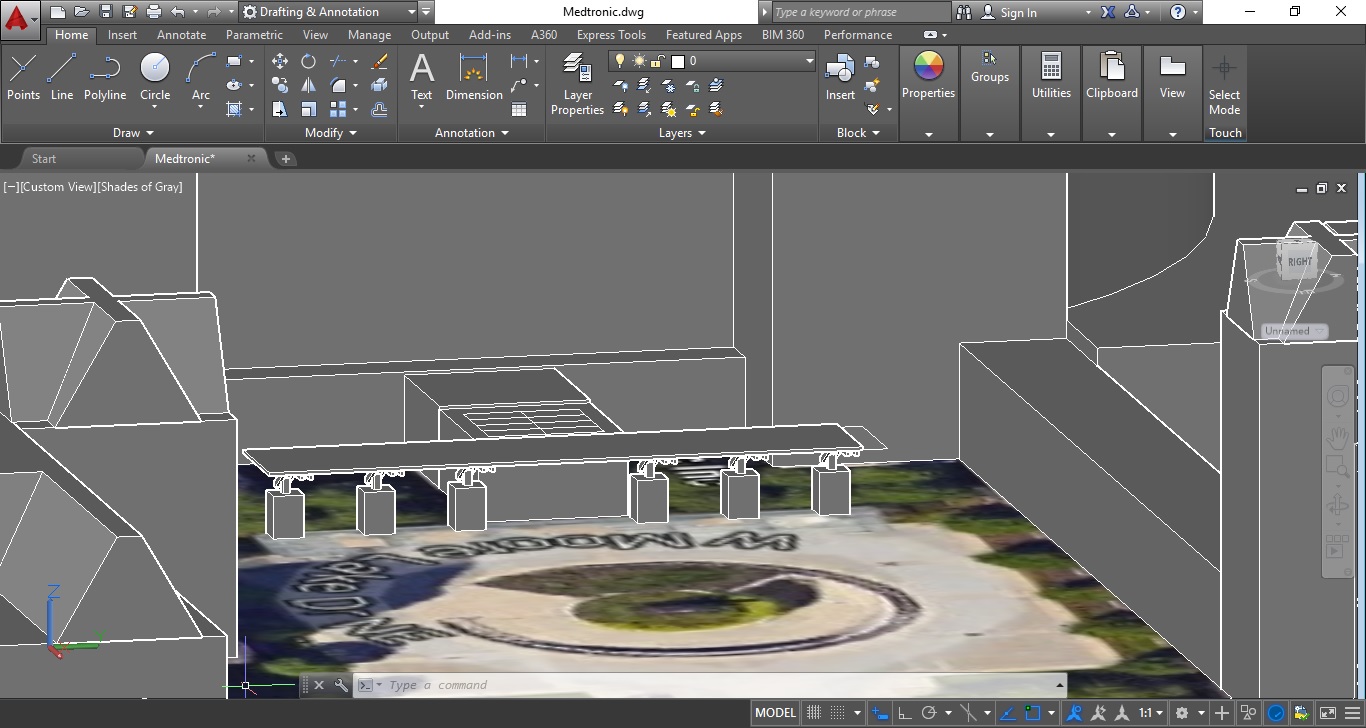Open the Pan tool in navigation bar
This screenshot has height=728, width=1366.
[x=1337, y=437]
